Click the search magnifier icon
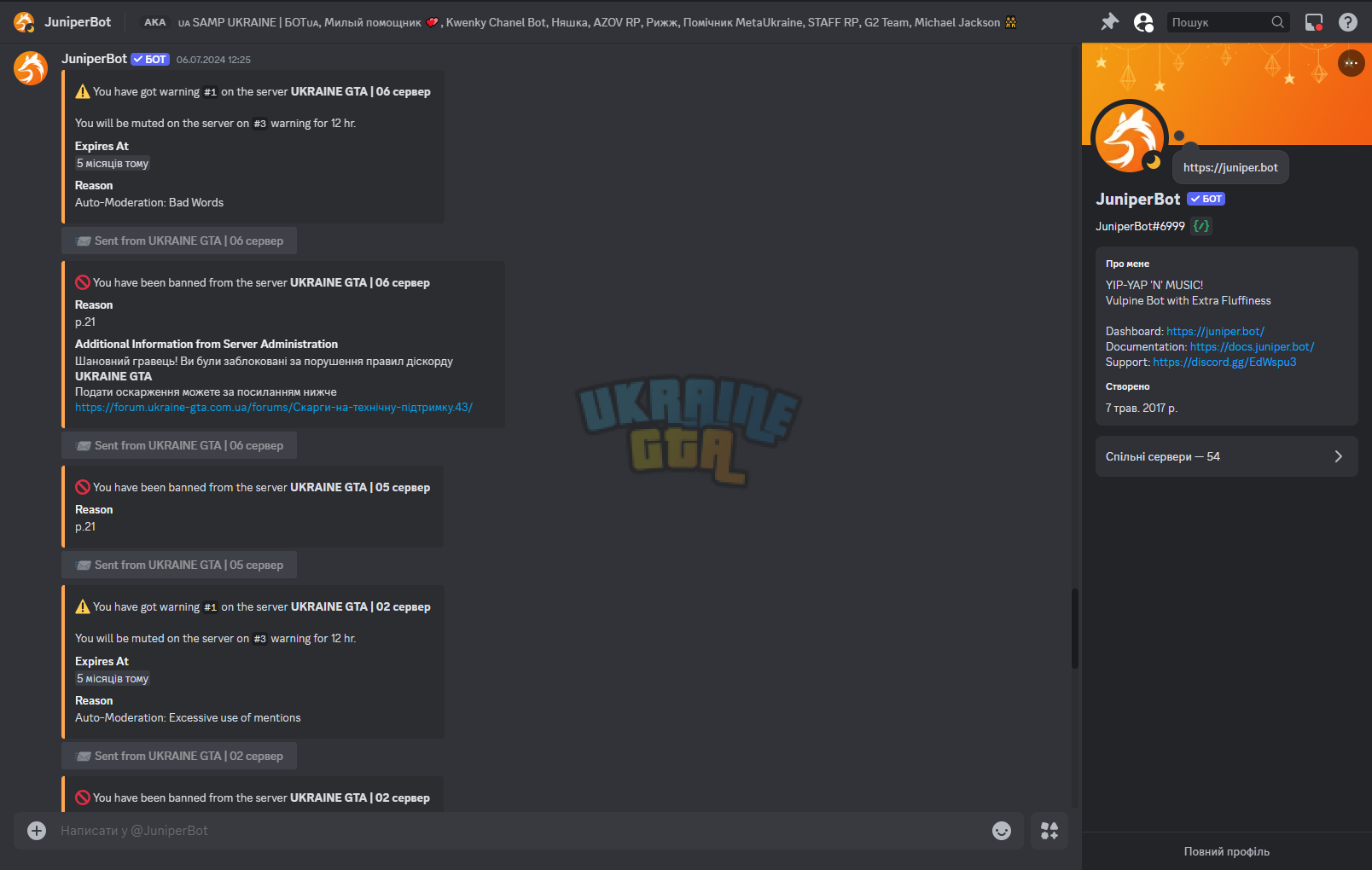Screen dimensions: 1372x870 [x=1277, y=22]
